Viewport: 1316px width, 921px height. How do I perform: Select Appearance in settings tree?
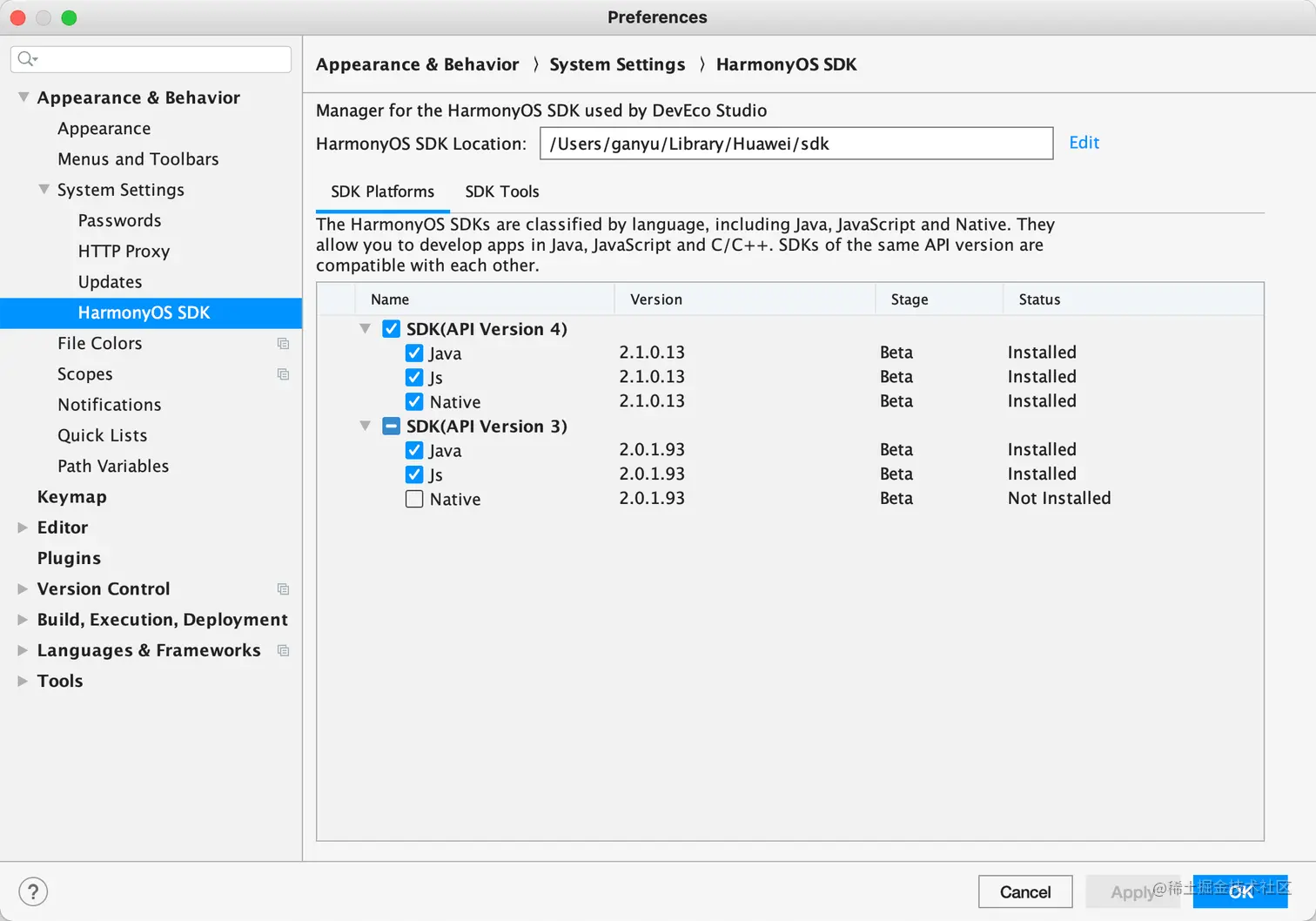[104, 129]
